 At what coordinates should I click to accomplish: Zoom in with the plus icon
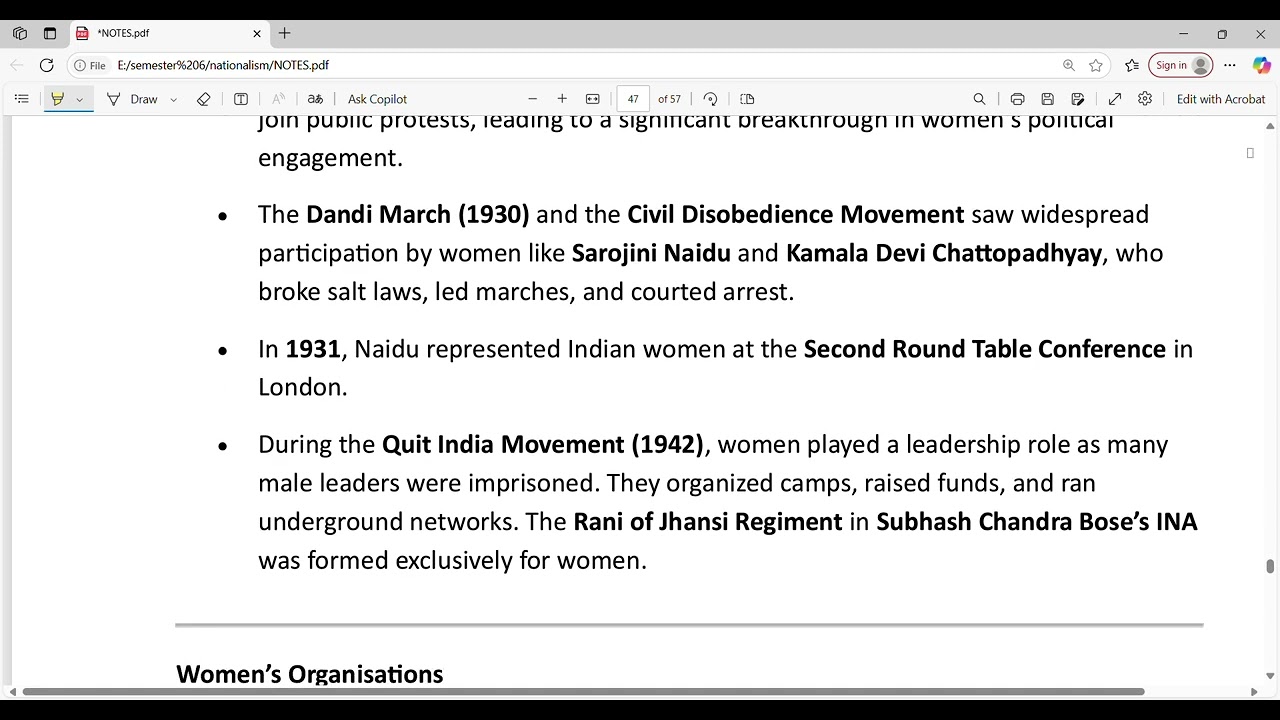[562, 99]
